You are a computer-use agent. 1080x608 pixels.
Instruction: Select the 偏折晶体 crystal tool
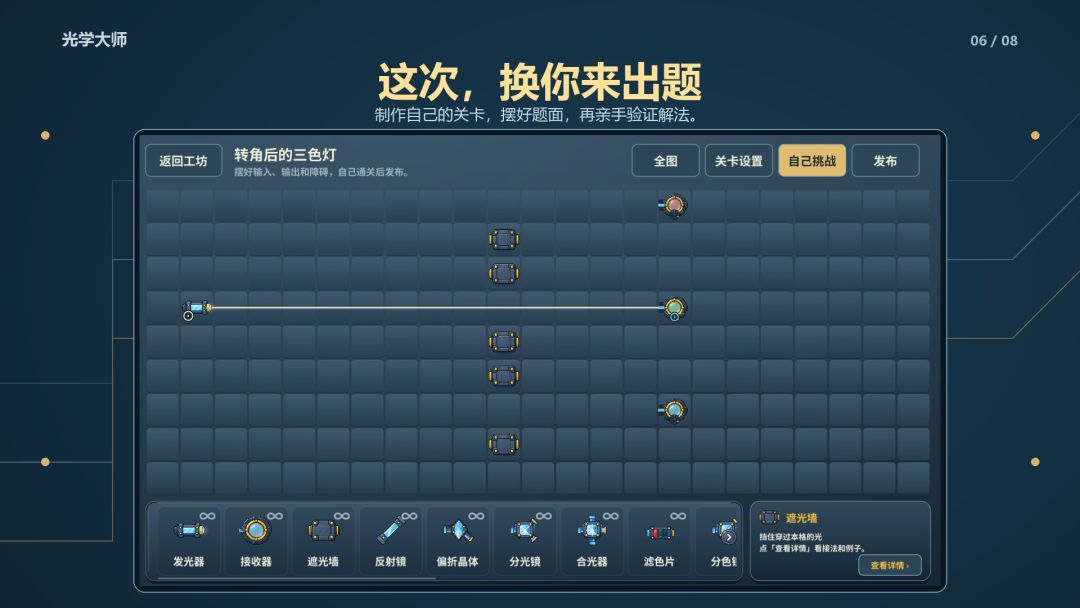457,541
